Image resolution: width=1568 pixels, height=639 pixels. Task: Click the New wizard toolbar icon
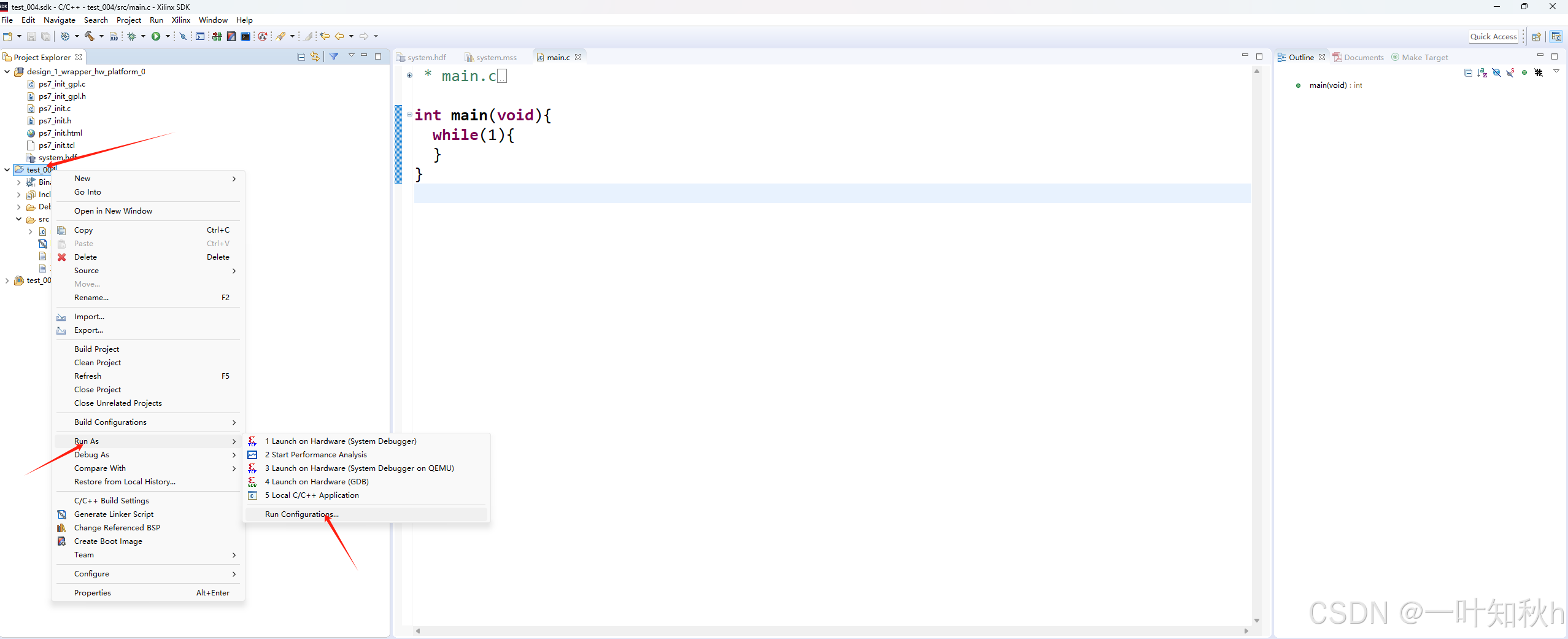[7, 36]
